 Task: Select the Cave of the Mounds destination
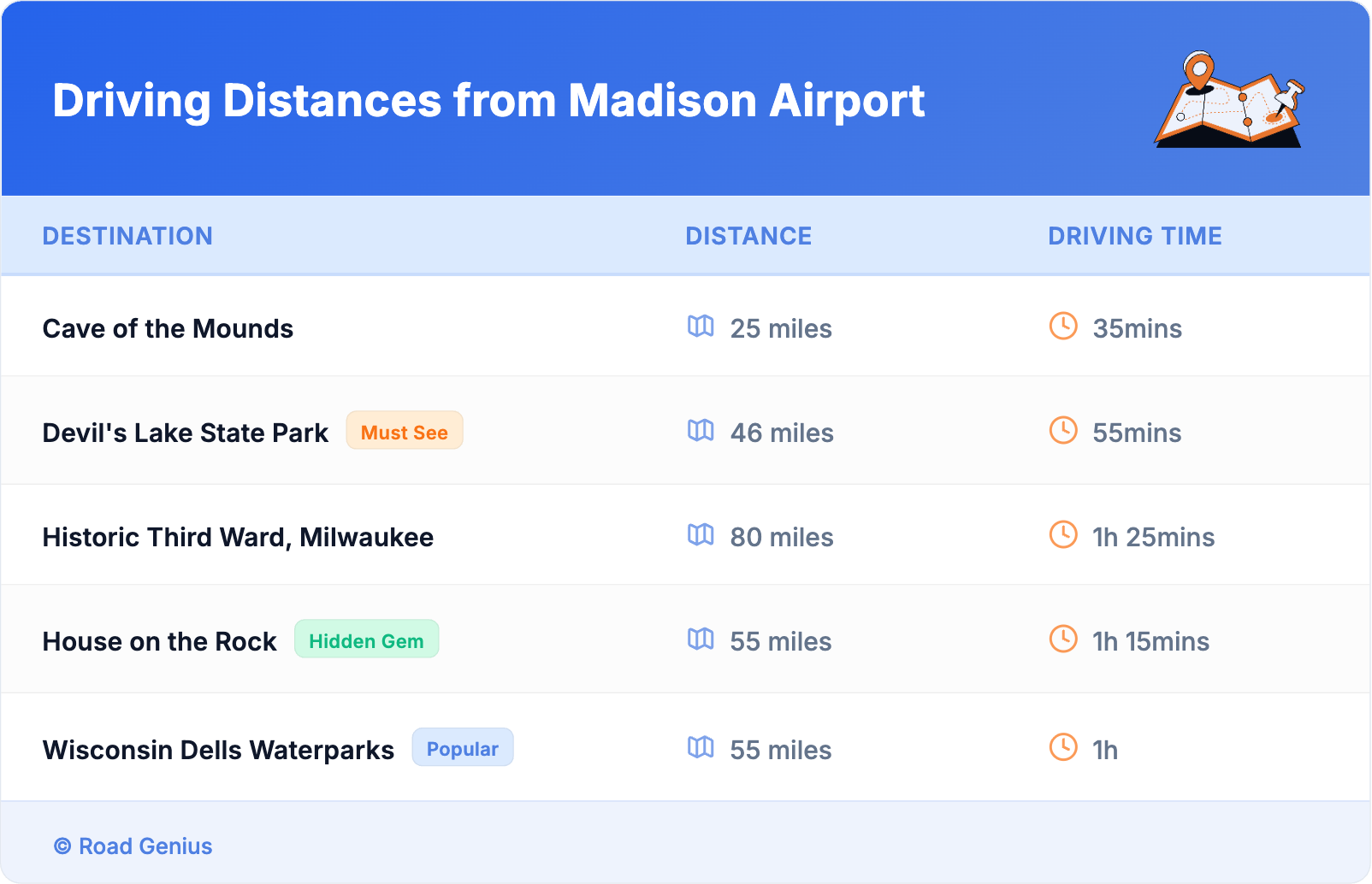[168, 329]
